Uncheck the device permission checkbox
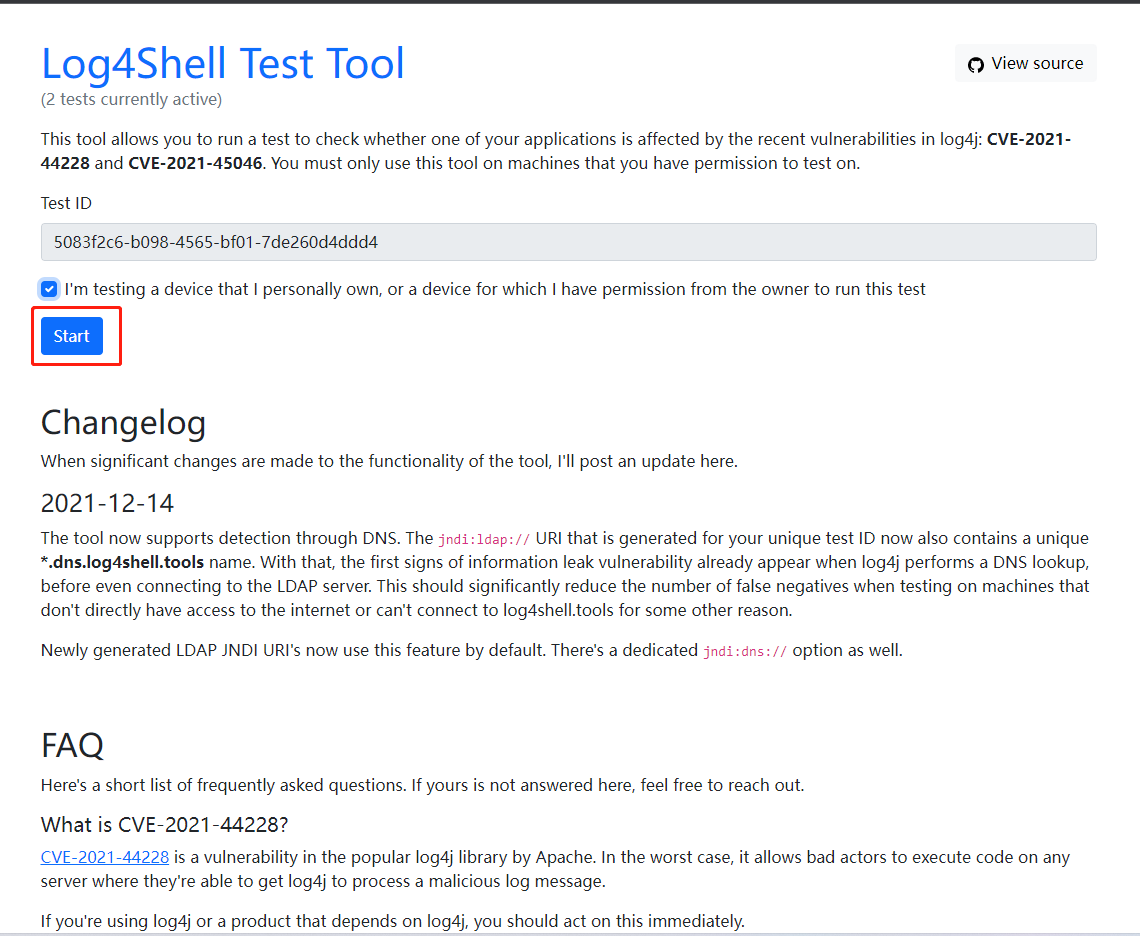1140x936 pixels. pos(49,289)
